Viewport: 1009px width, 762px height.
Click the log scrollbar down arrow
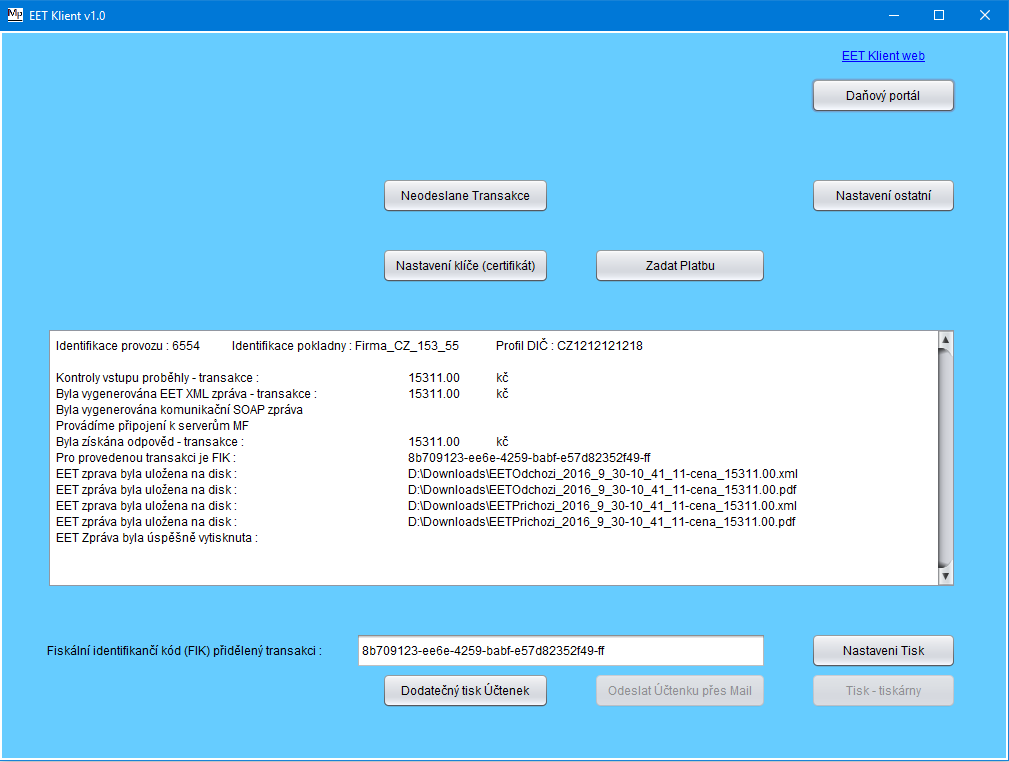pos(944,576)
